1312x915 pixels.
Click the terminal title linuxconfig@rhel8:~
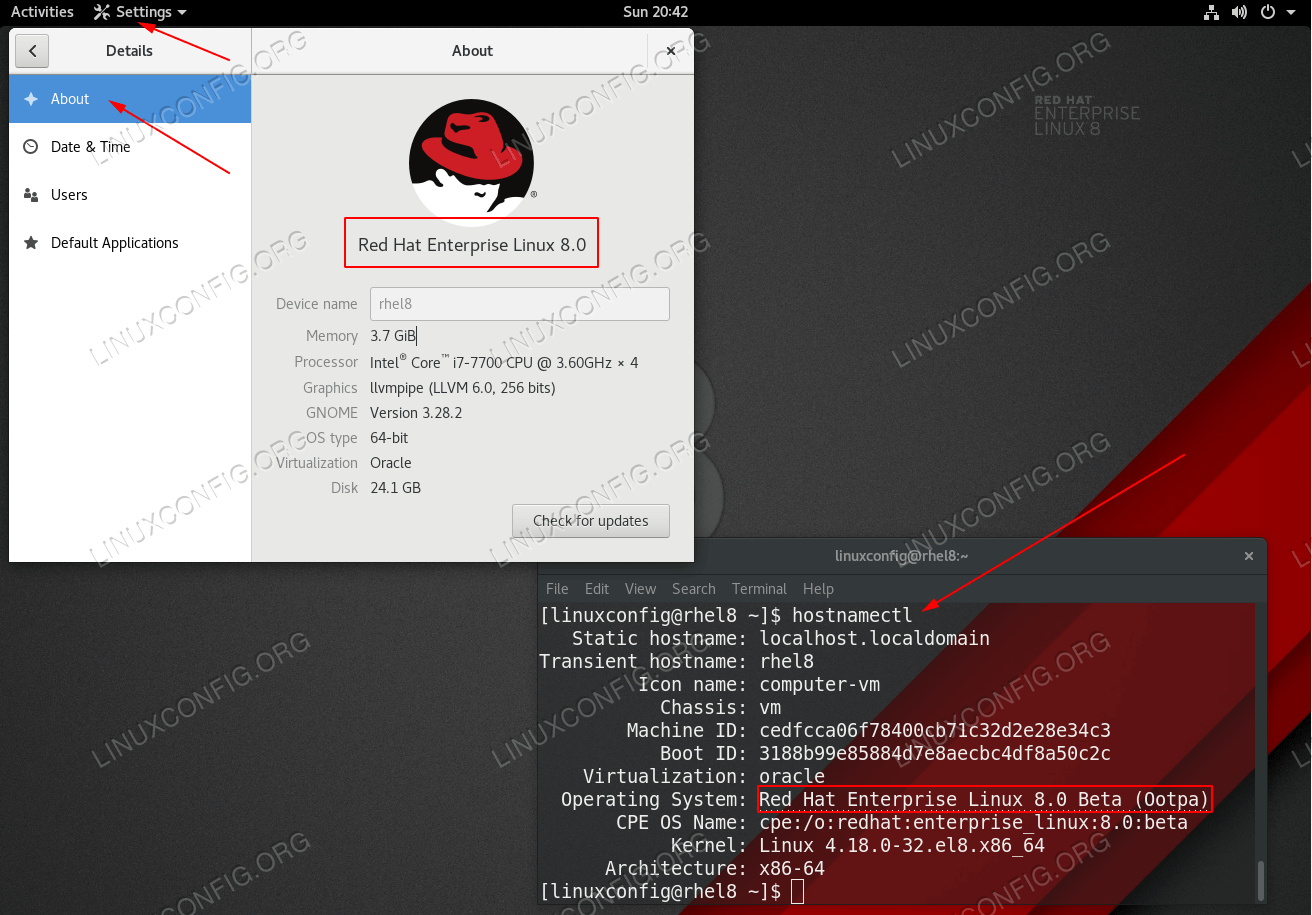coord(901,556)
